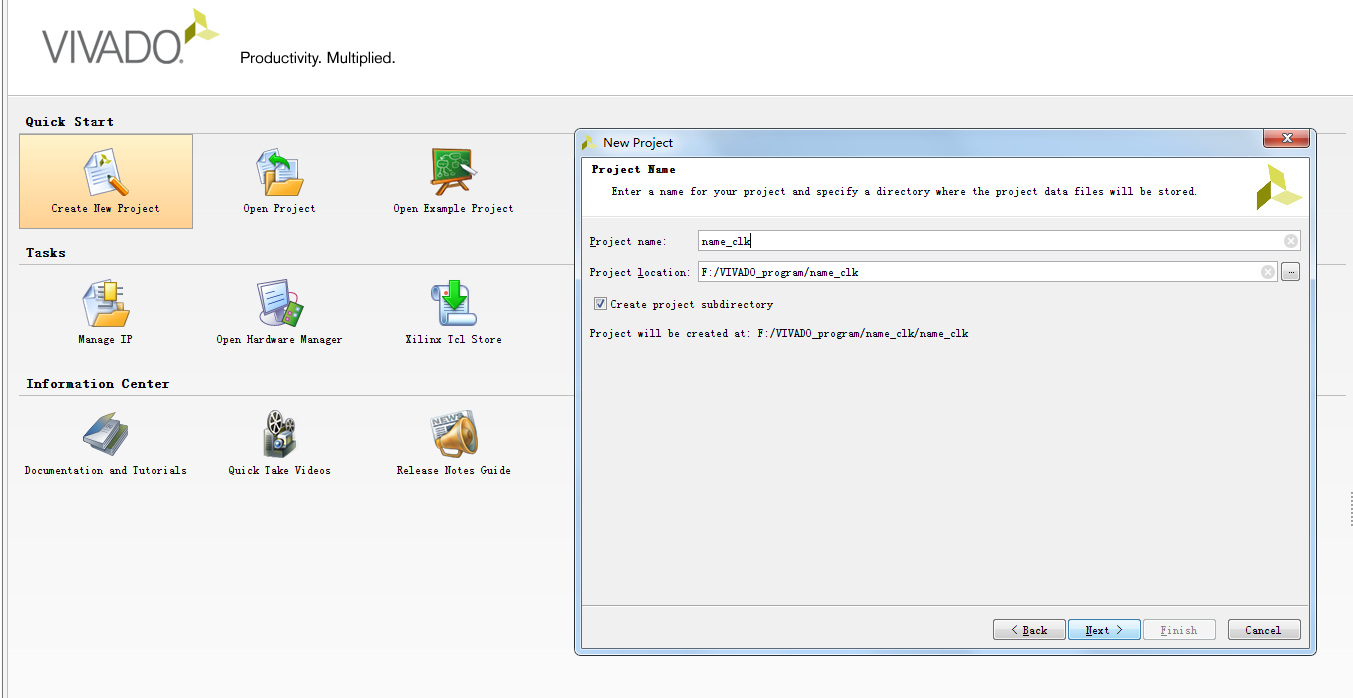Click the Create New Project icon
Screen dimensions: 1353x698
pyautogui.click(x=106, y=172)
